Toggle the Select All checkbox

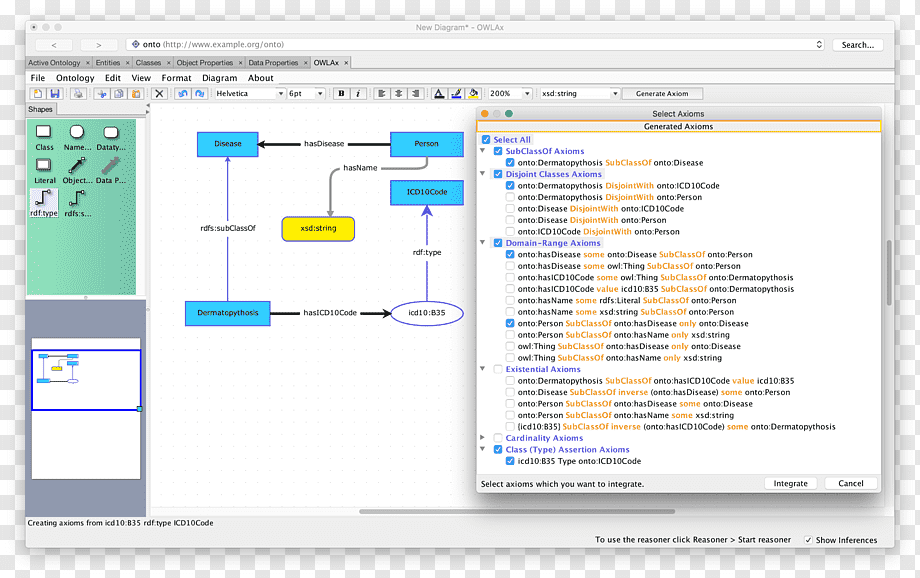coord(486,140)
